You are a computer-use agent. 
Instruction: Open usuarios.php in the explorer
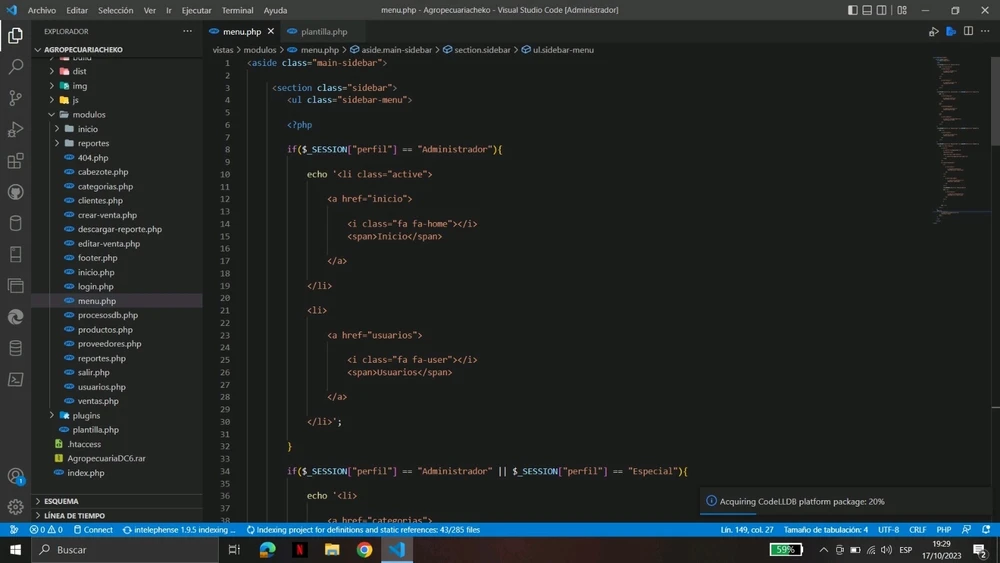pyautogui.click(x=101, y=387)
